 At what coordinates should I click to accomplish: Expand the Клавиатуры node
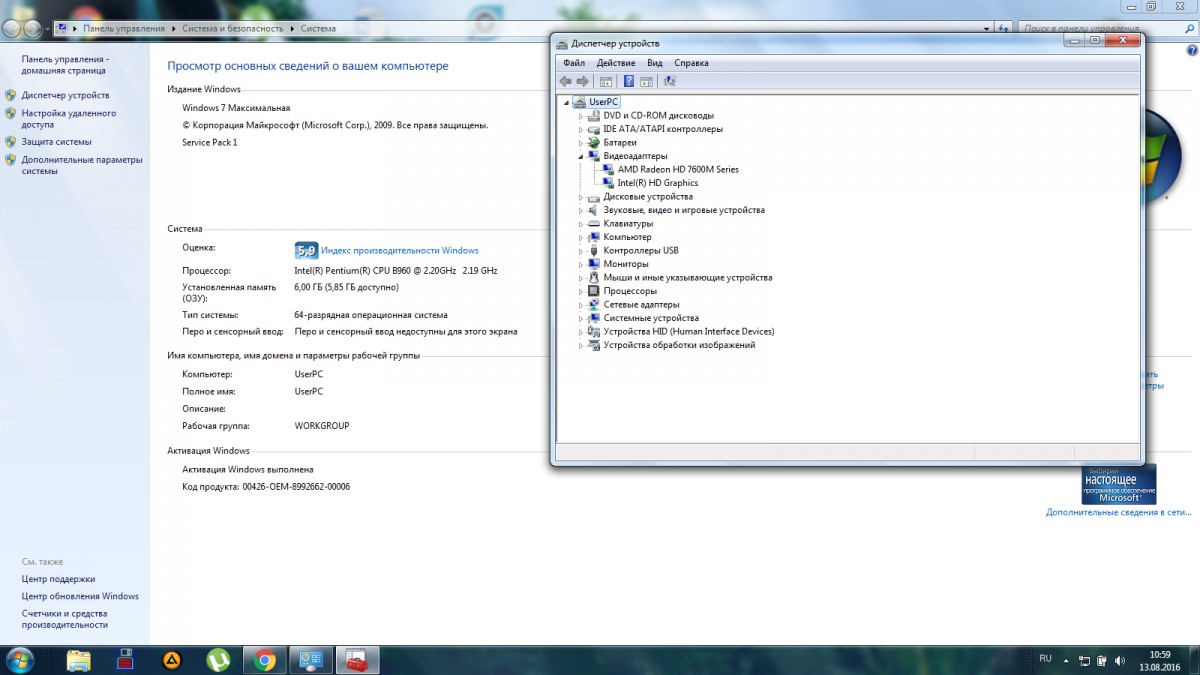coord(580,224)
